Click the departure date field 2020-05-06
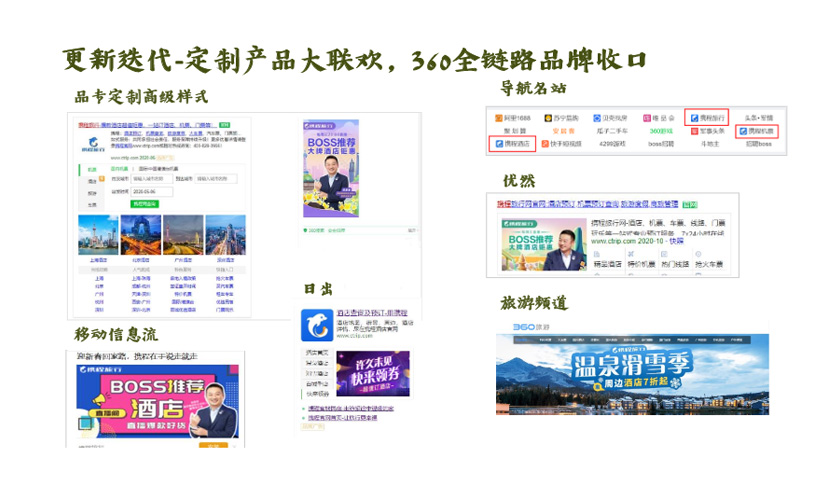Viewport: 813px width, 499px height. (150, 190)
